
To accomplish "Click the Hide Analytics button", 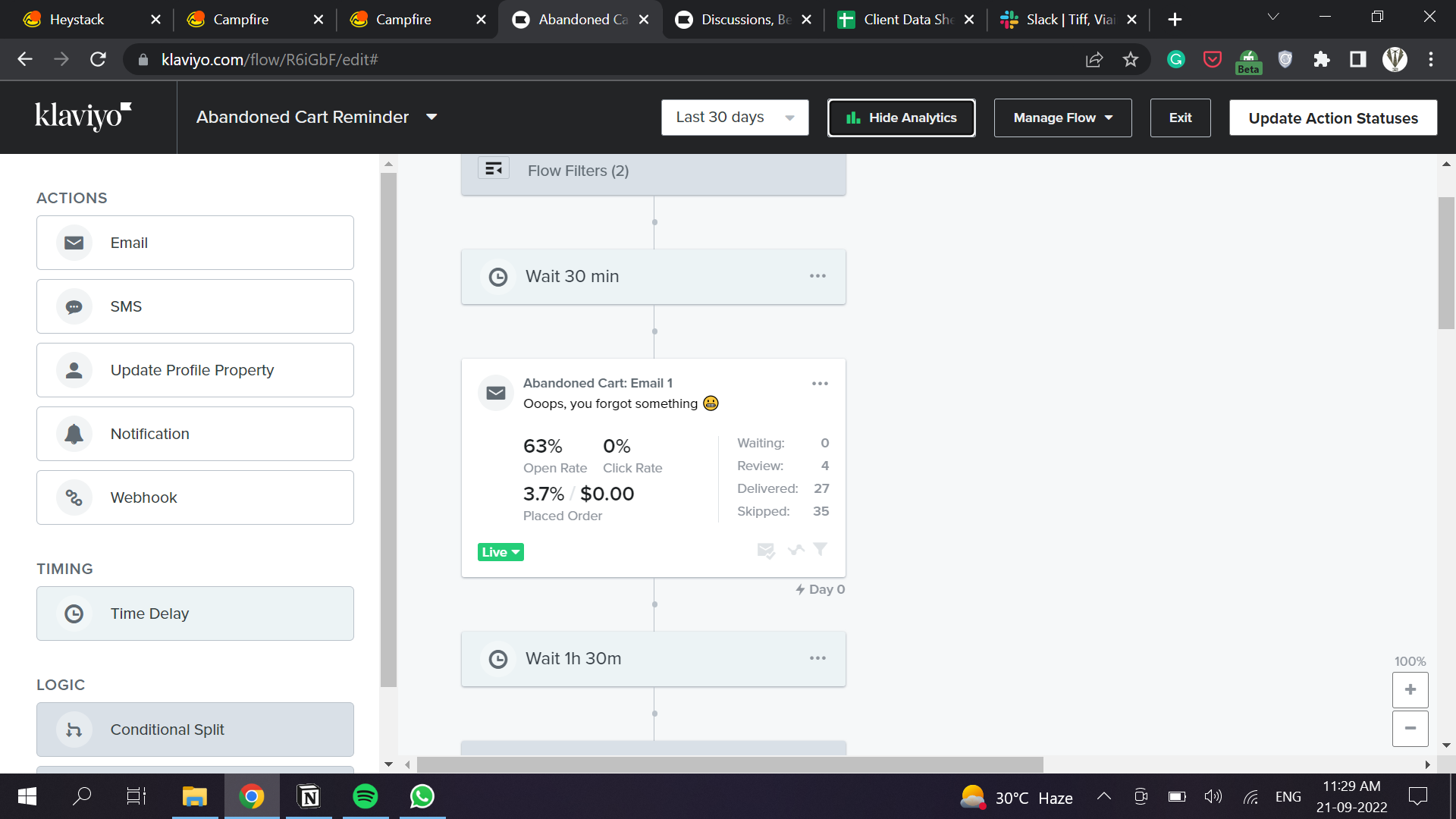I will pos(901,118).
